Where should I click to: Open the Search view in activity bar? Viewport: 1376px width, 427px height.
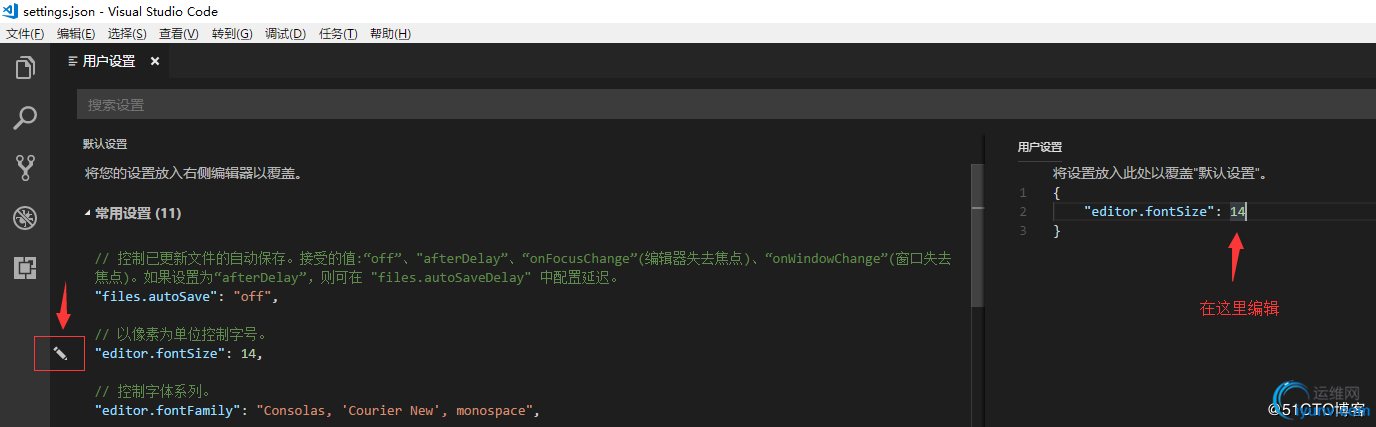(x=25, y=118)
